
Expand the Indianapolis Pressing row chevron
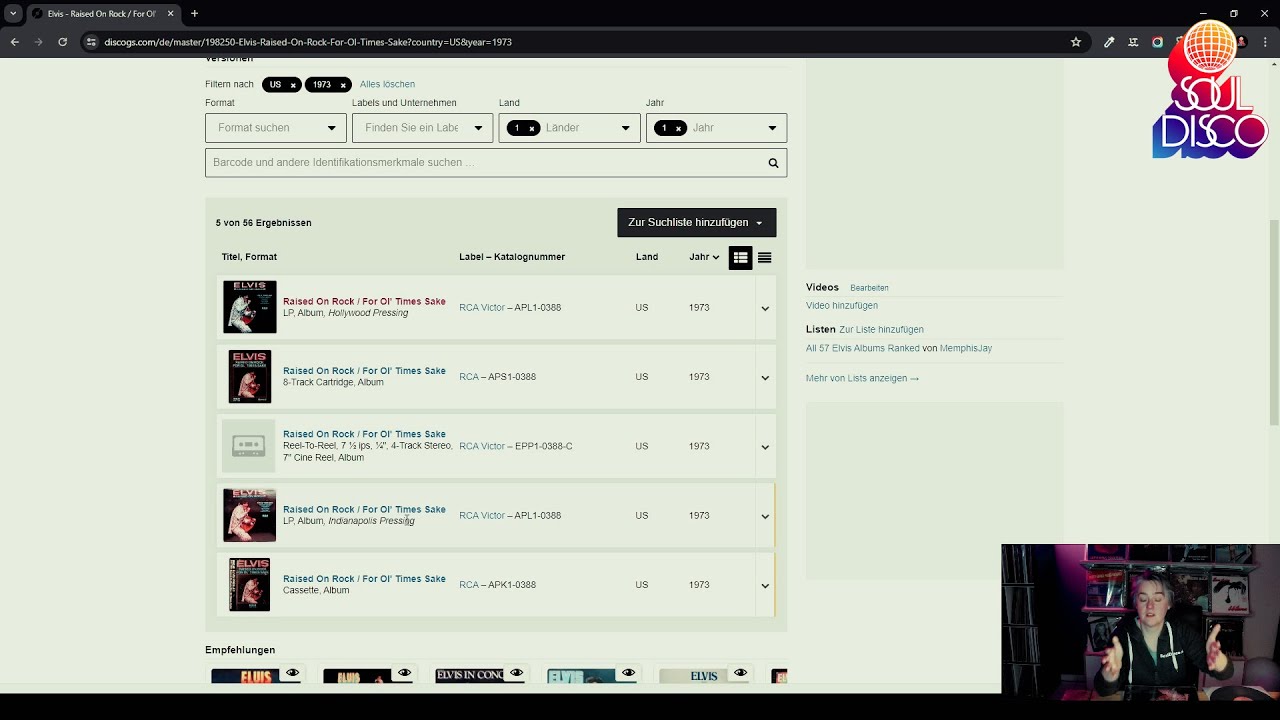765,517
